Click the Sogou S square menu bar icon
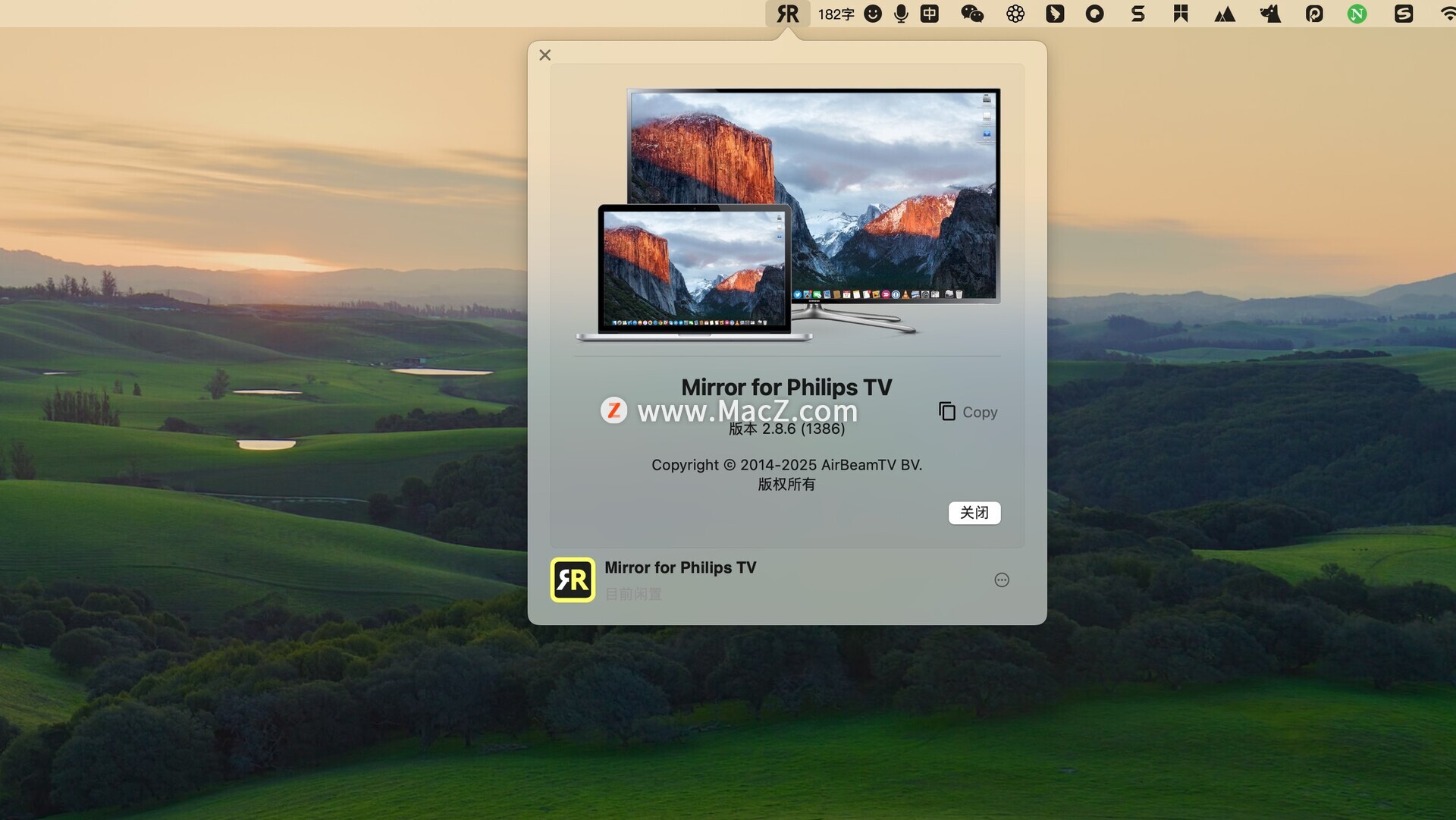Image resolution: width=1456 pixels, height=820 pixels. click(x=1404, y=14)
